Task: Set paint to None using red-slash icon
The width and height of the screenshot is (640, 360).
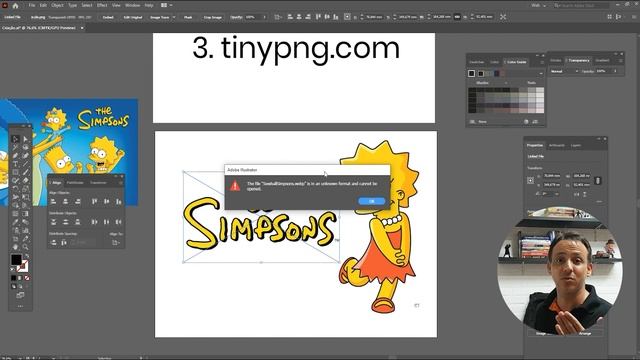Action: (27, 278)
